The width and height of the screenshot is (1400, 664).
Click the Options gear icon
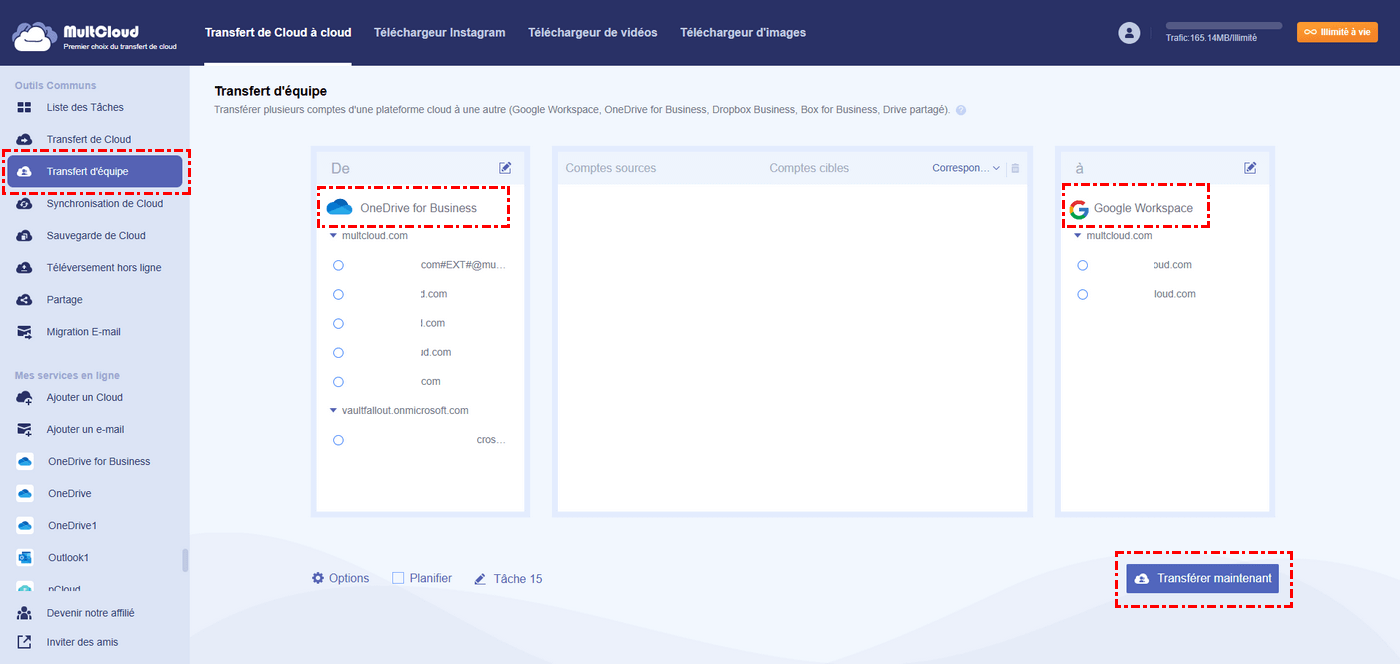pos(318,578)
